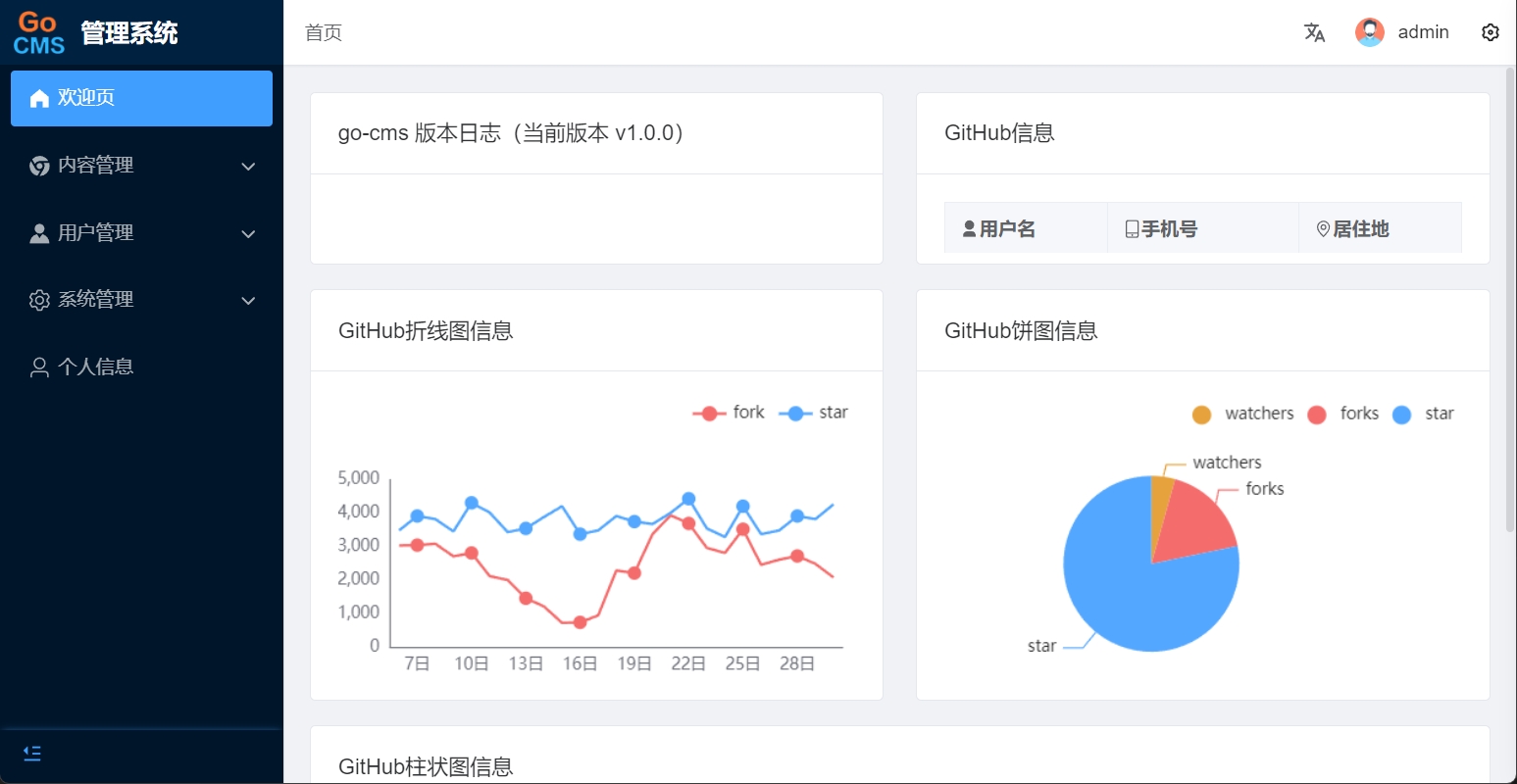Viewport: 1517px width, 784px height.
Task: Go to 个人信息 page
Action: 141,367
